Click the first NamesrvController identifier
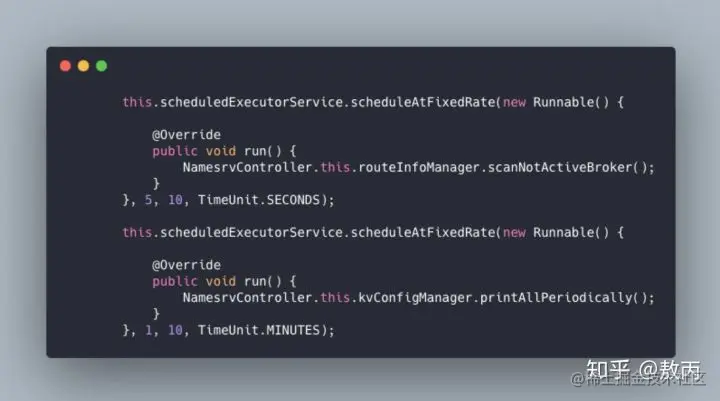Screen dimensions: 720x401 tap(248, 167)
